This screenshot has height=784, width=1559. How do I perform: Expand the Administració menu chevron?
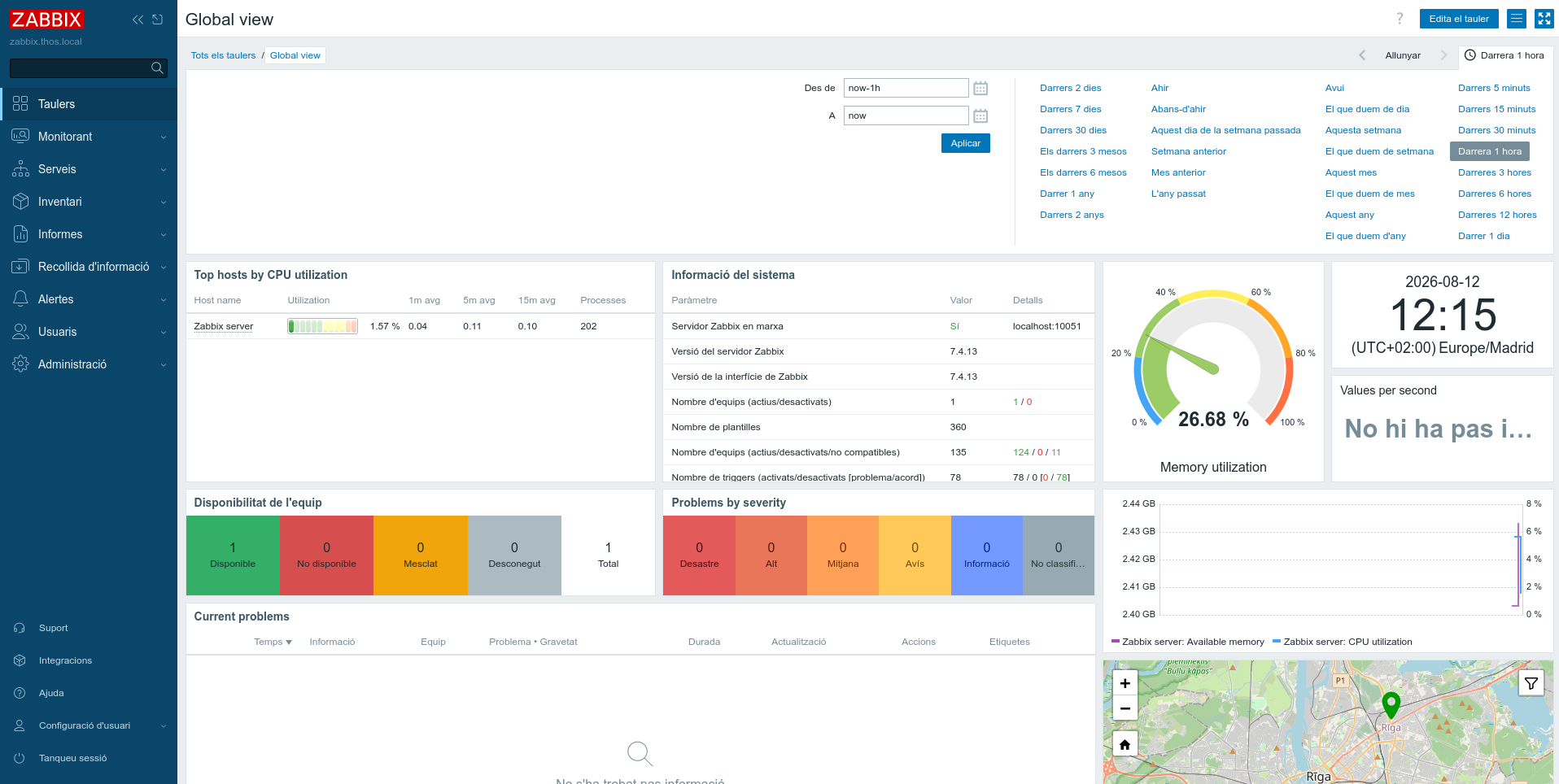(x=164, y=365)
